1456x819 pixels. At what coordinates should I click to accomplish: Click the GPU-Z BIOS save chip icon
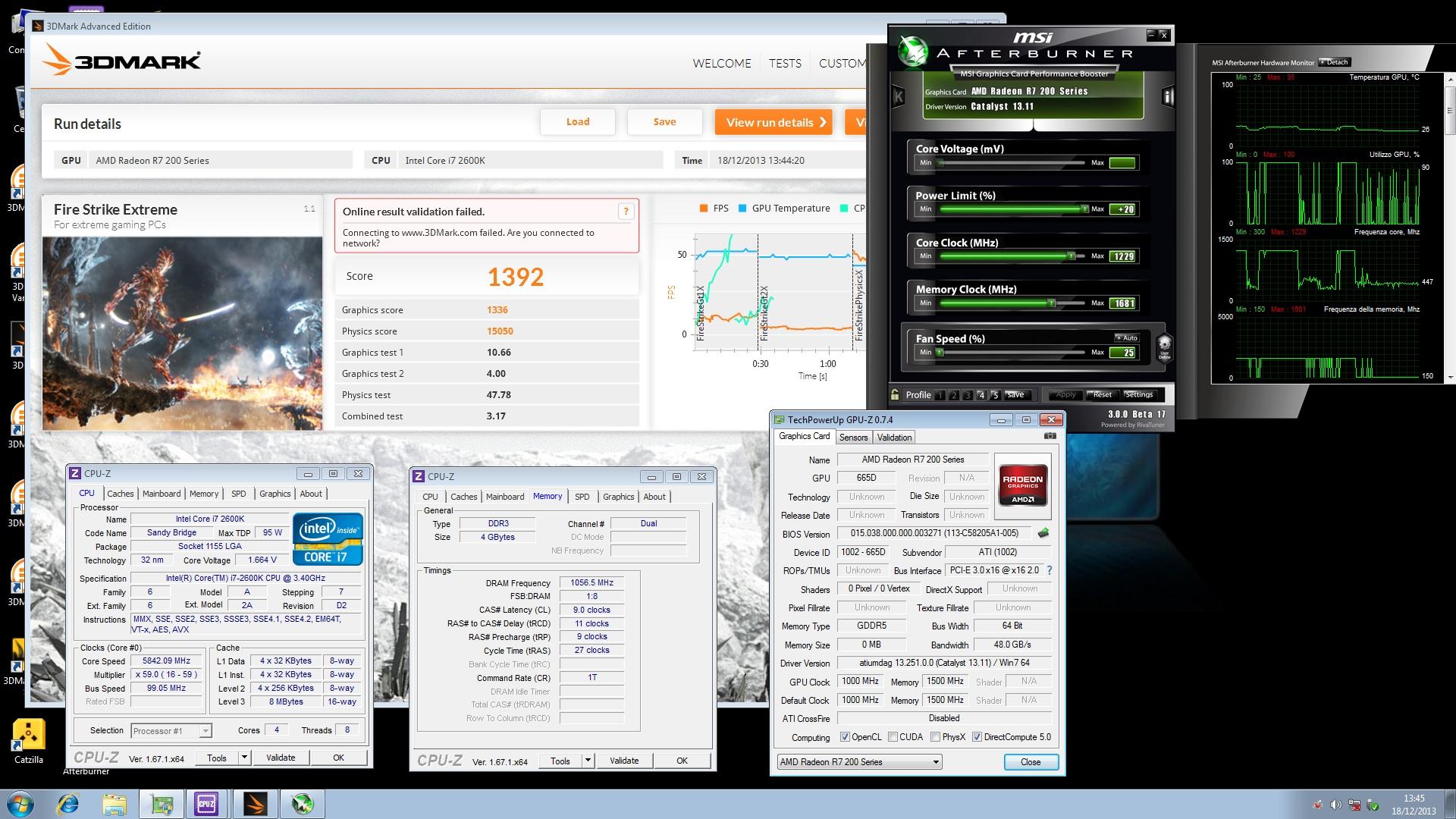point(1043,533)
